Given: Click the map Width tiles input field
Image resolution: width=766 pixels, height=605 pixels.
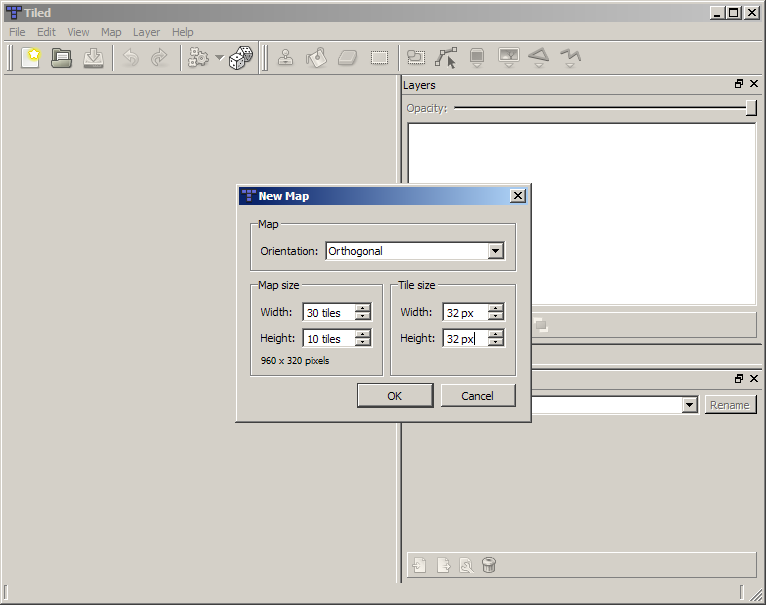Looking at the screenshot, I should pyautogui.click(x=328, y=313).
